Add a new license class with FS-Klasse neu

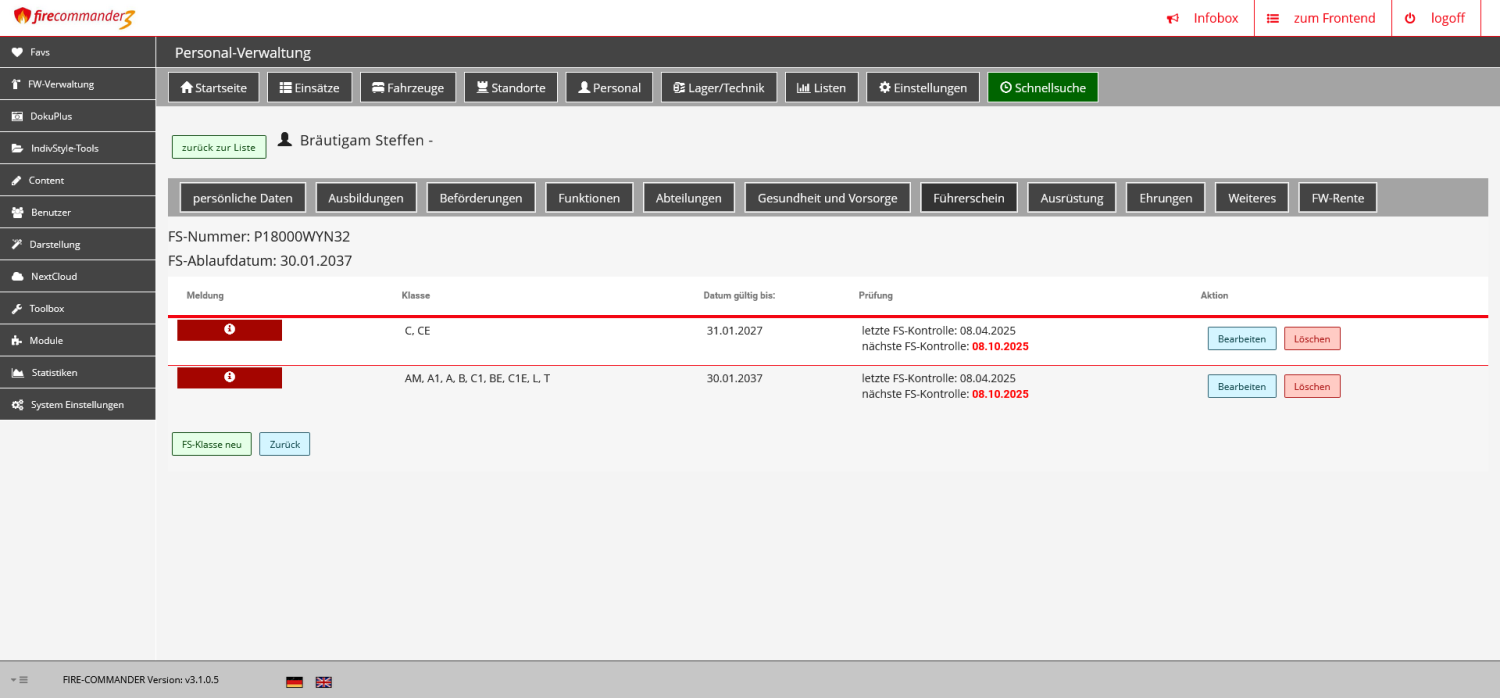click(212, 444)
